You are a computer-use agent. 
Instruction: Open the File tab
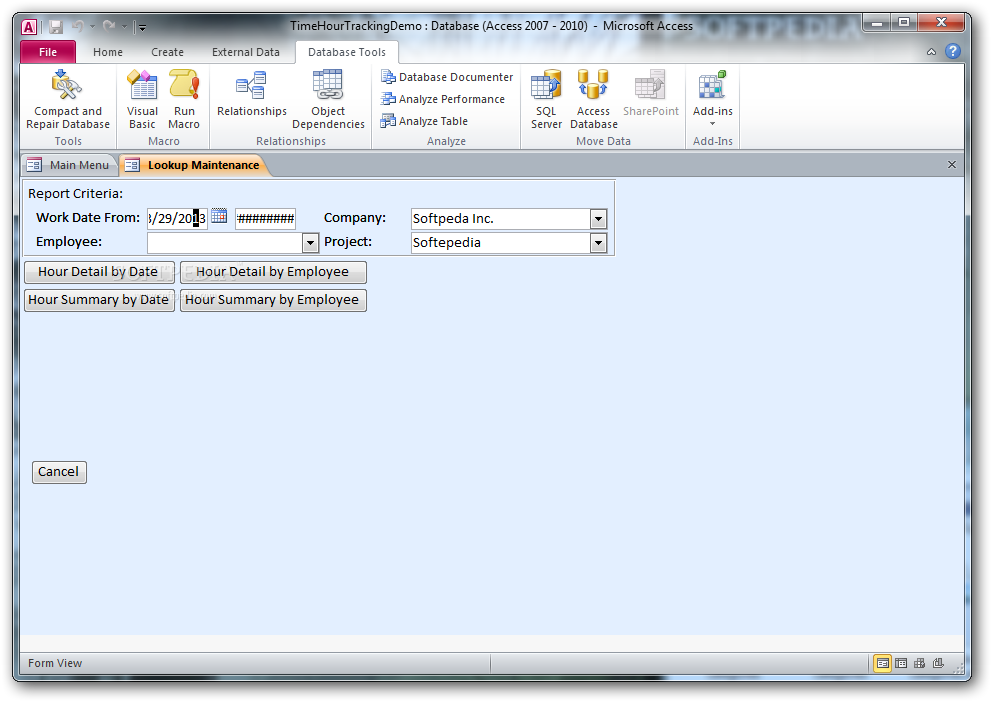pyautogui.click(x=48, y=52)
